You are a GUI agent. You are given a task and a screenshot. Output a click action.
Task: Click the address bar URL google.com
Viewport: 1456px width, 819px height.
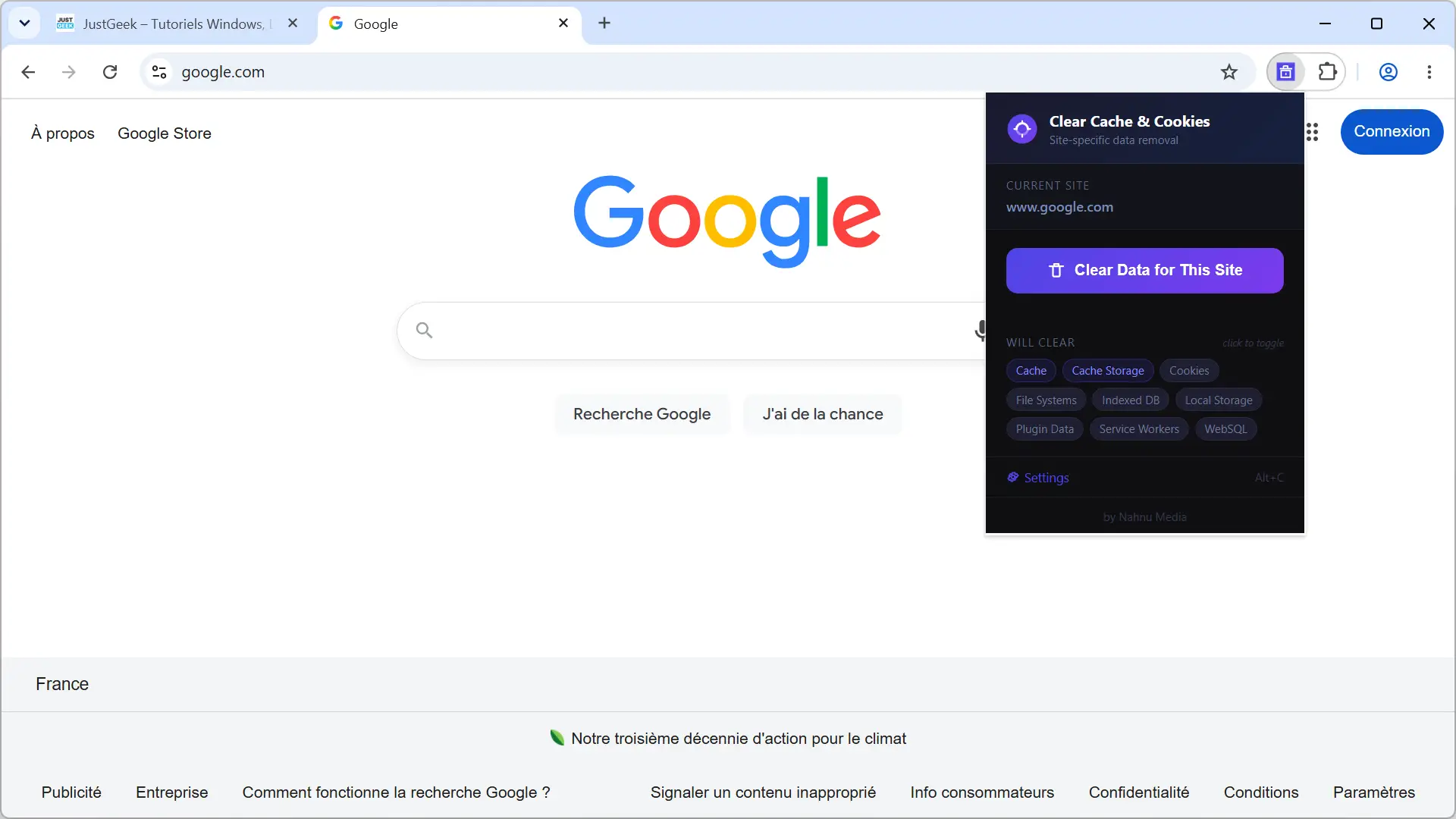pyautogui.click(x=223, y=72)
